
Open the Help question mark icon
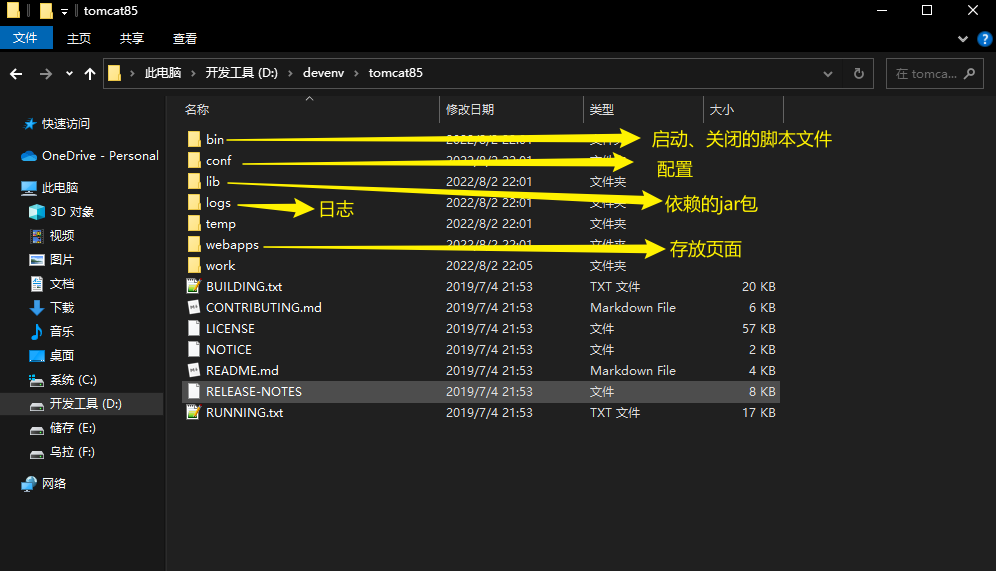click(x=985, y=39)
